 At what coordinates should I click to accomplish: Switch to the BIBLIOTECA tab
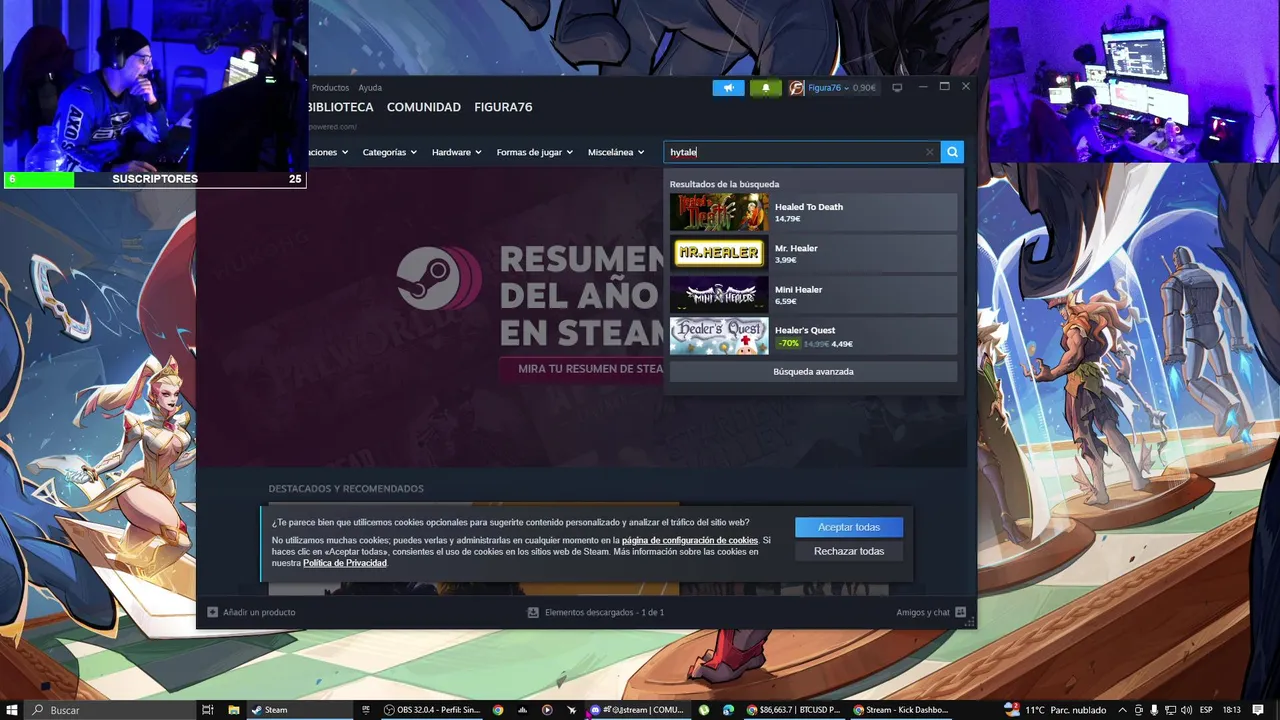(x=341, y=107)
